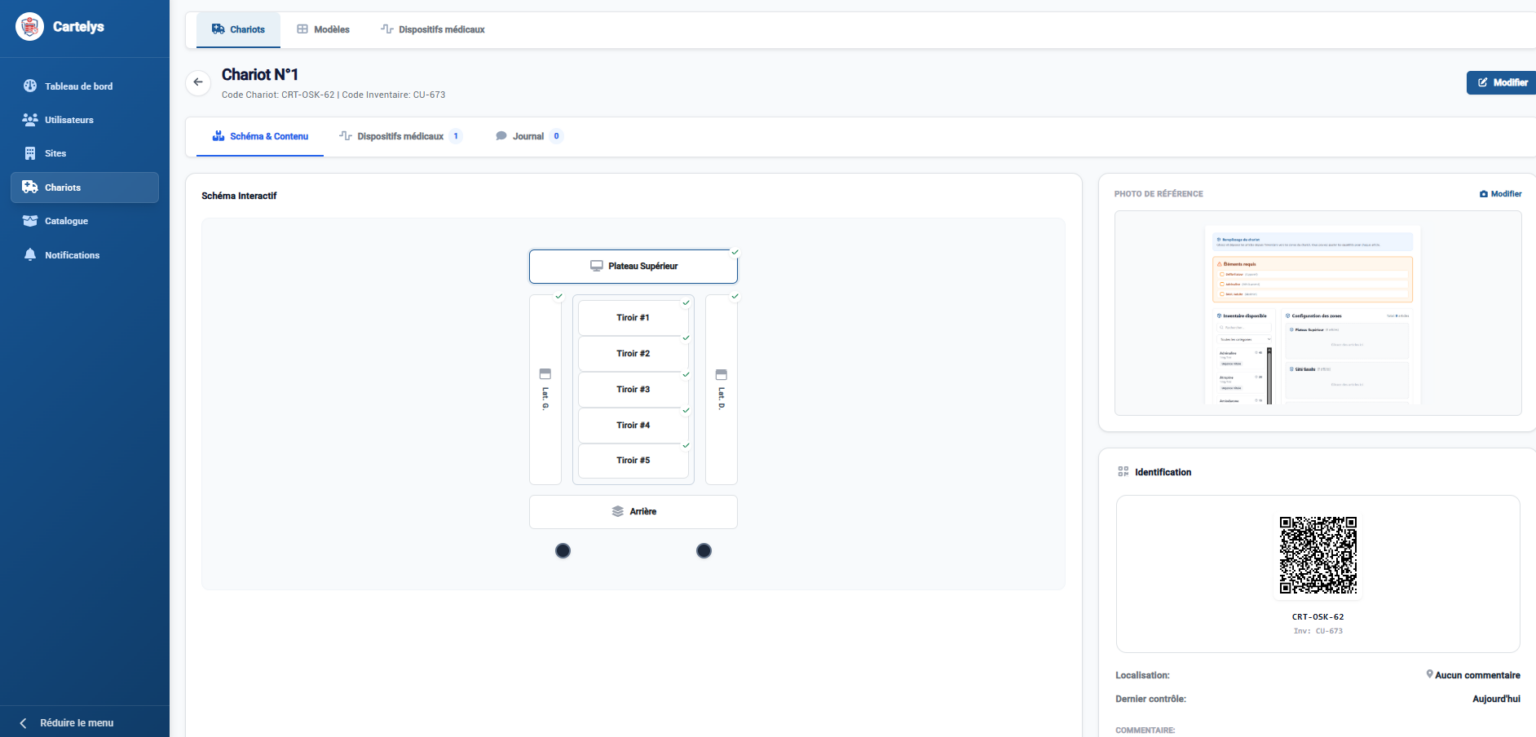Click the left wheel of the cart schema
Viewport: 1536px width, 737px height.
point(563,551)
